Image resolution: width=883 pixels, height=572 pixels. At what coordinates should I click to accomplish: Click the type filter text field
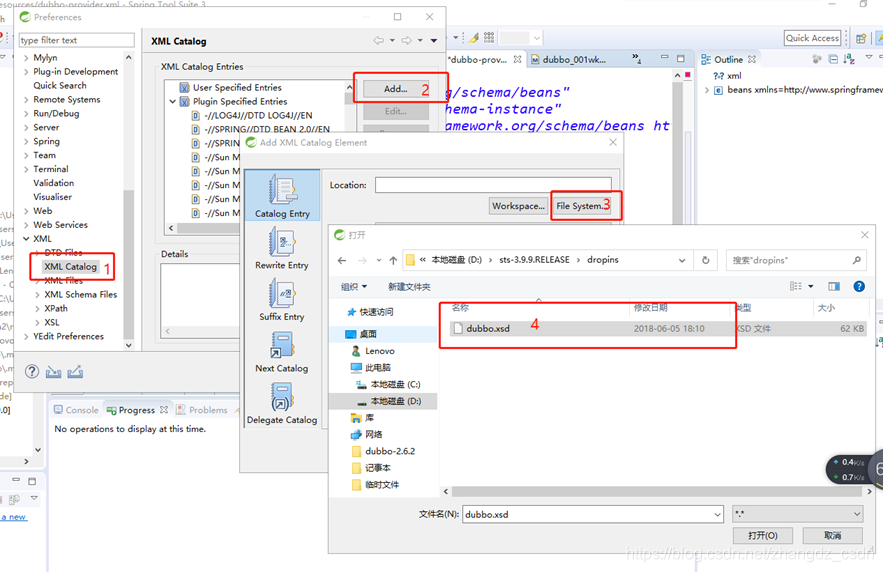[77, 40]
